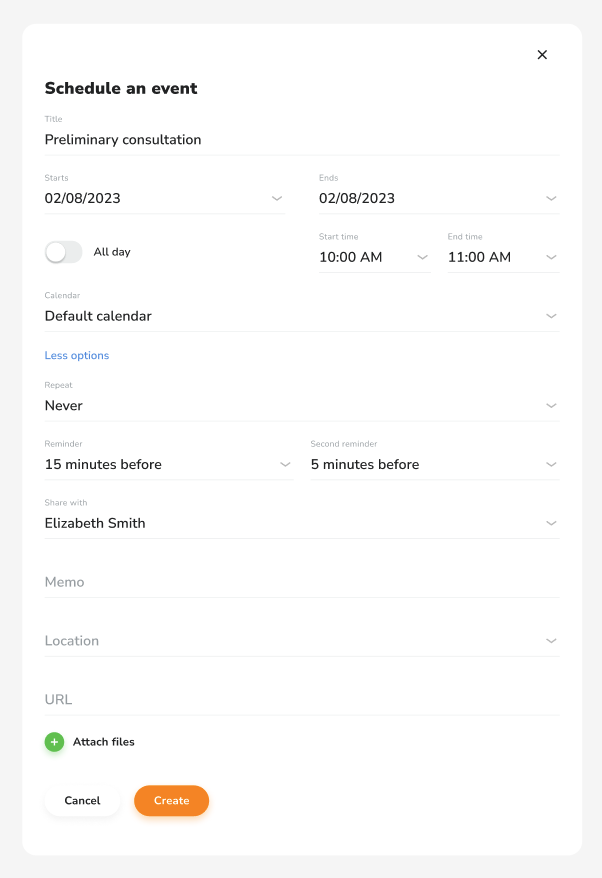Expand the Reminder 15 minutes before chevron
This screenshot has width=602, height=878.
click(285, 464)
